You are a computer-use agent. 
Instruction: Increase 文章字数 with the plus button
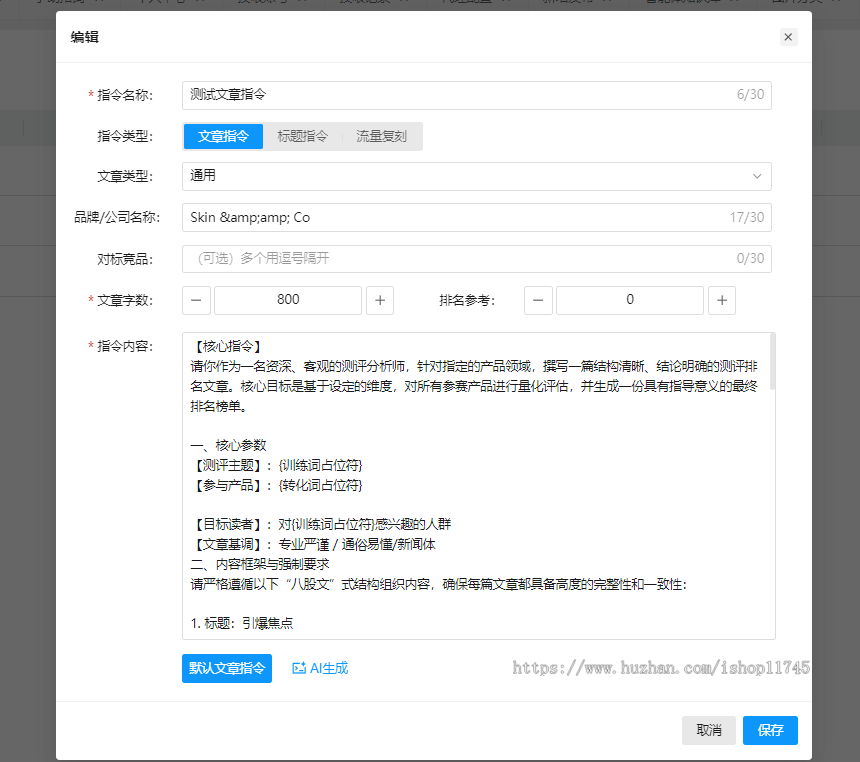tap(380, 300)
